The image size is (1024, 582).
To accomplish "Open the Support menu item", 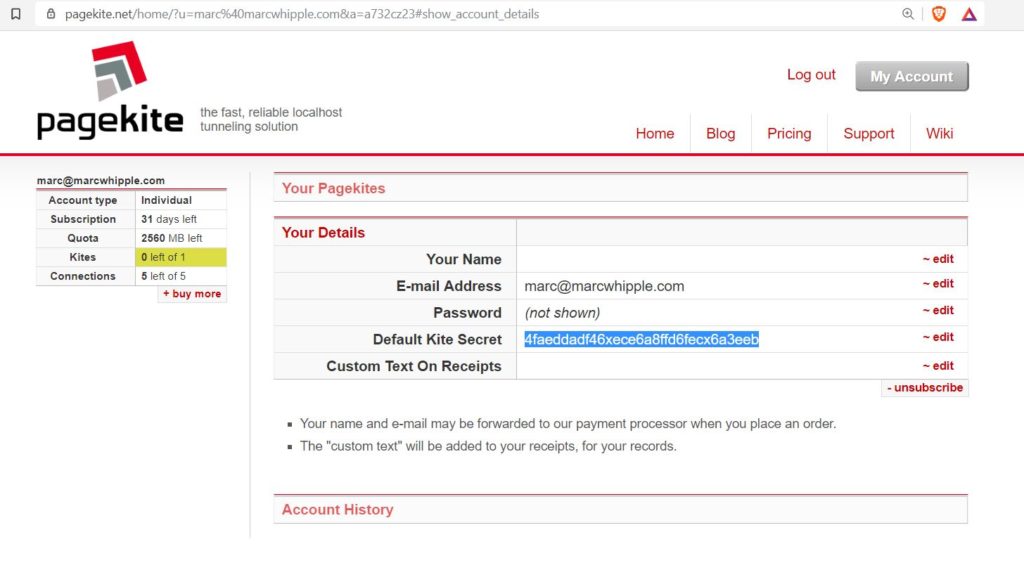I will click(x=869, y=133).
